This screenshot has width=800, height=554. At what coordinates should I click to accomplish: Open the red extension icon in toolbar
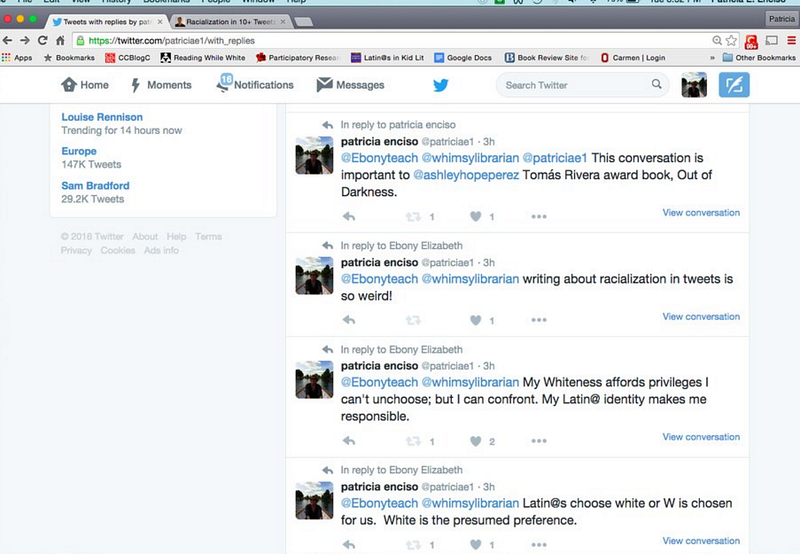pos(751,41)
